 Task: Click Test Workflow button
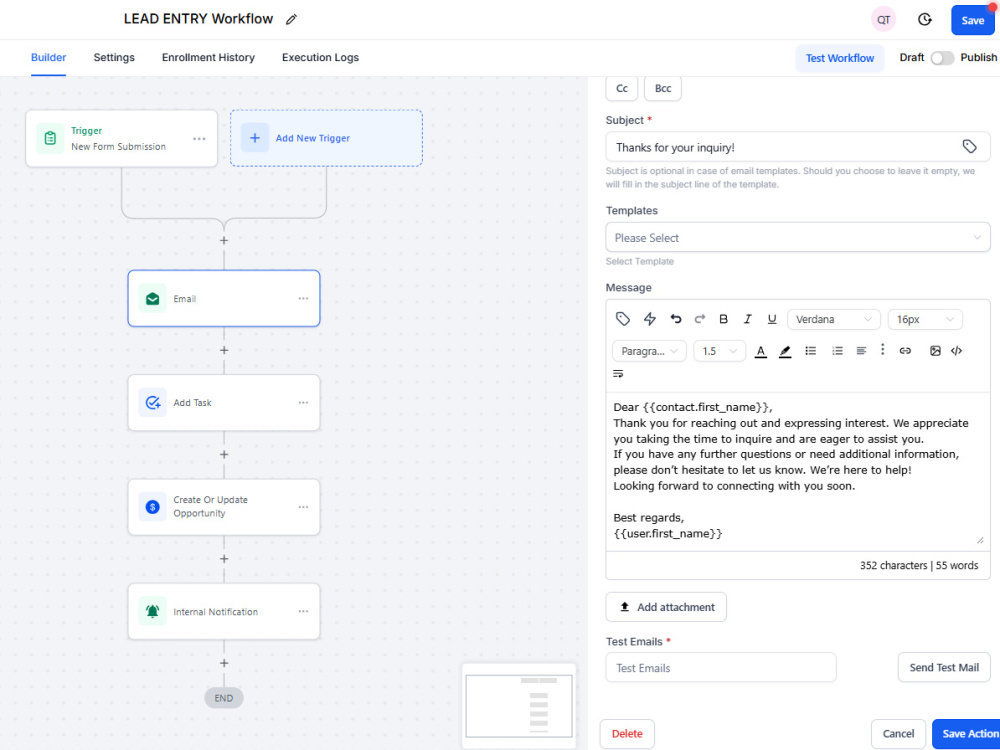pyautogui.click(x=839, y=58)
